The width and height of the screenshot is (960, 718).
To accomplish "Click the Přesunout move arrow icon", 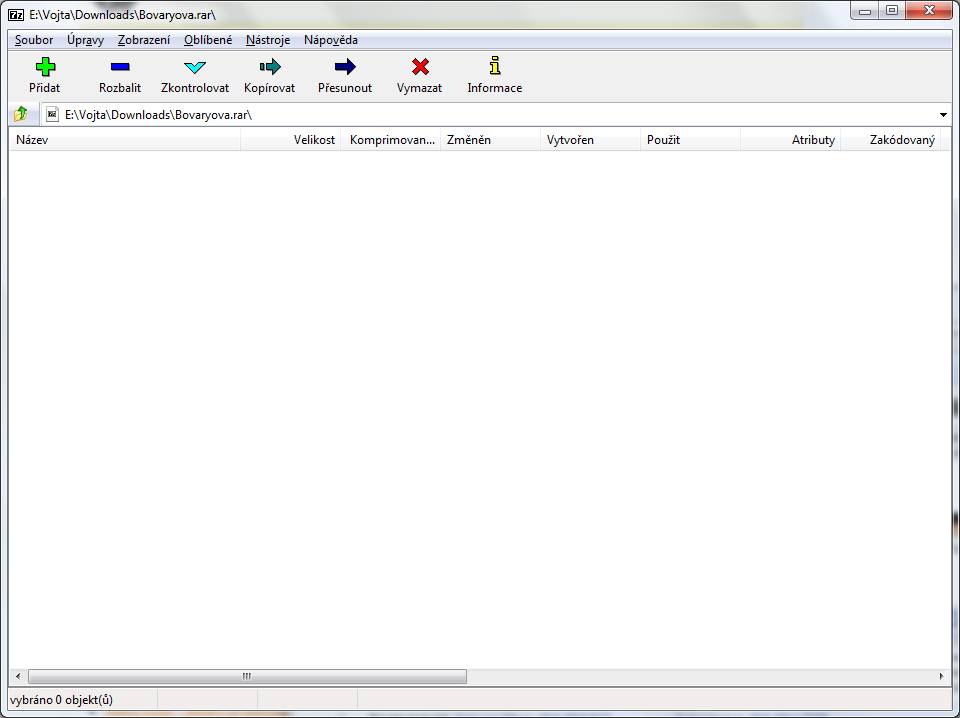I will pos(345,66).
